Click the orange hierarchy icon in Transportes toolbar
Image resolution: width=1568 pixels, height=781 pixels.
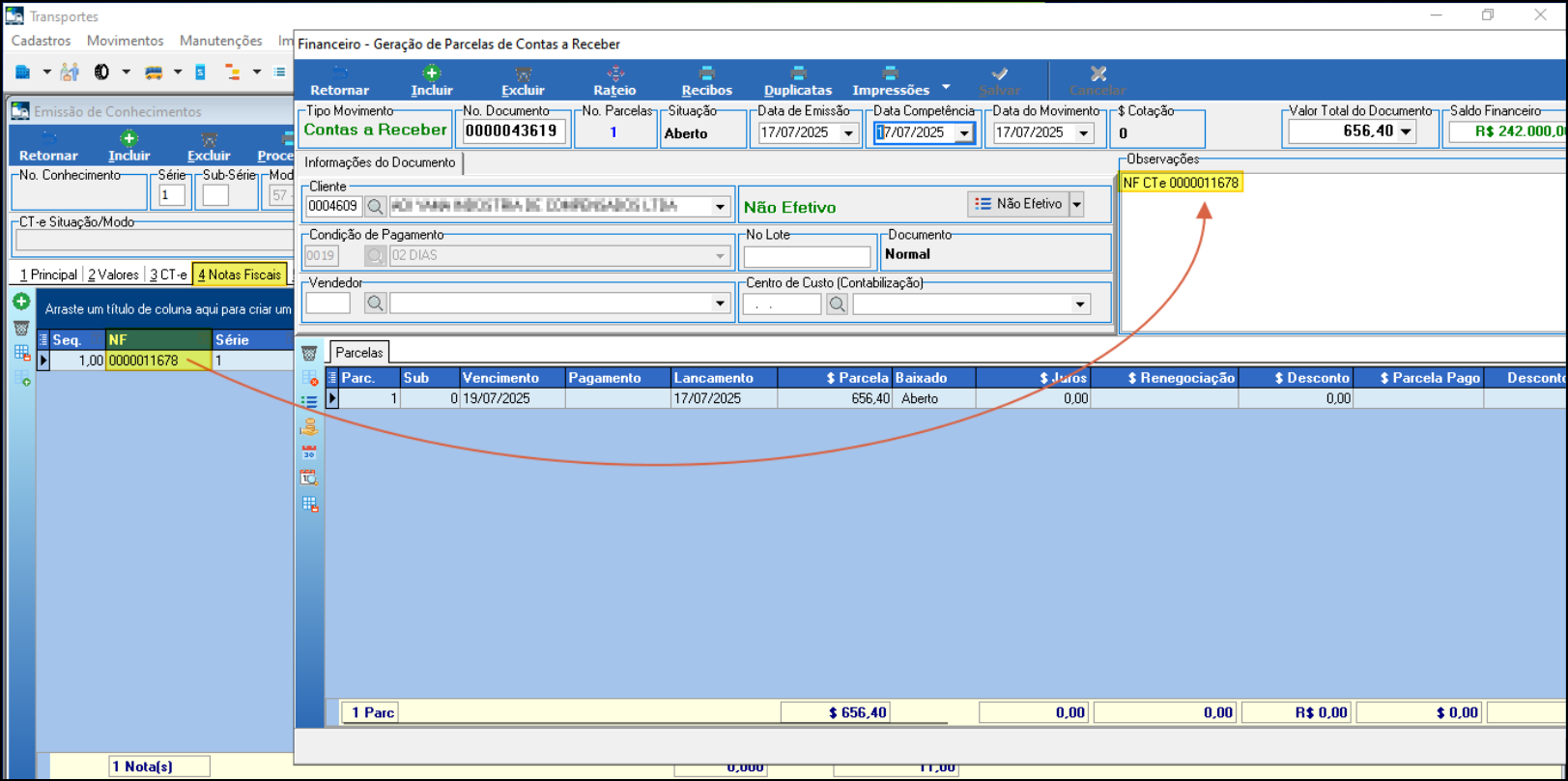coord(233,72)
